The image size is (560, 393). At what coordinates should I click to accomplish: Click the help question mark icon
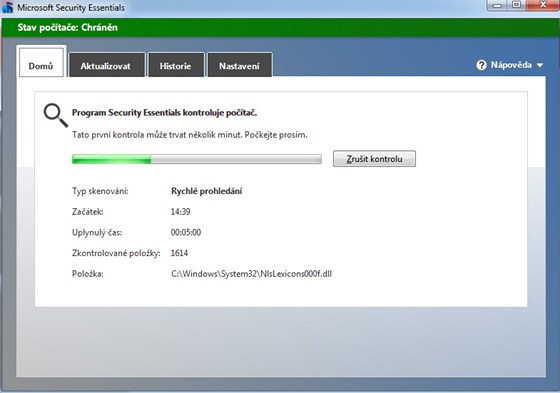point(481,65)
